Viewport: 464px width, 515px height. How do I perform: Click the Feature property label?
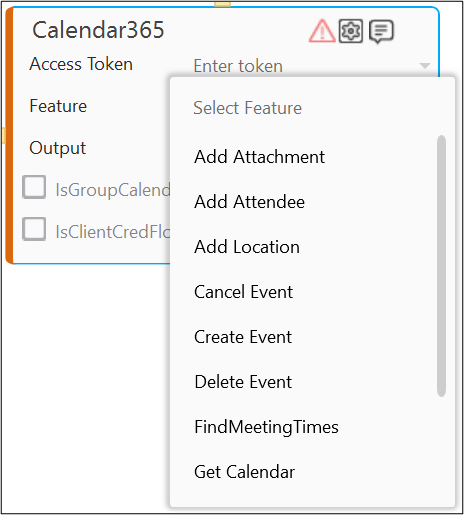click(58, 106)
